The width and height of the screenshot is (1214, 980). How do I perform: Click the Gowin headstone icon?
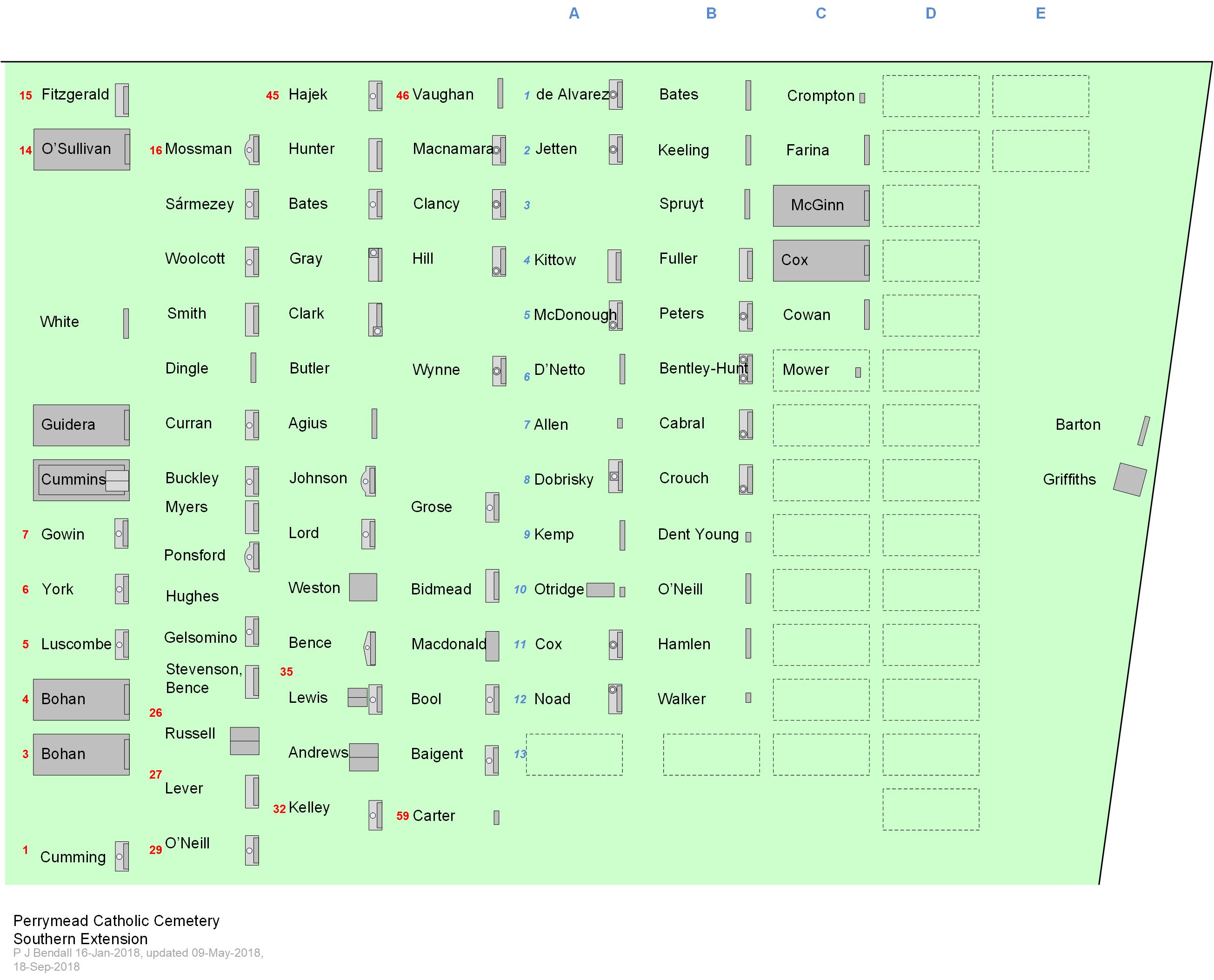pyautogui.click(x=121, y=533)
